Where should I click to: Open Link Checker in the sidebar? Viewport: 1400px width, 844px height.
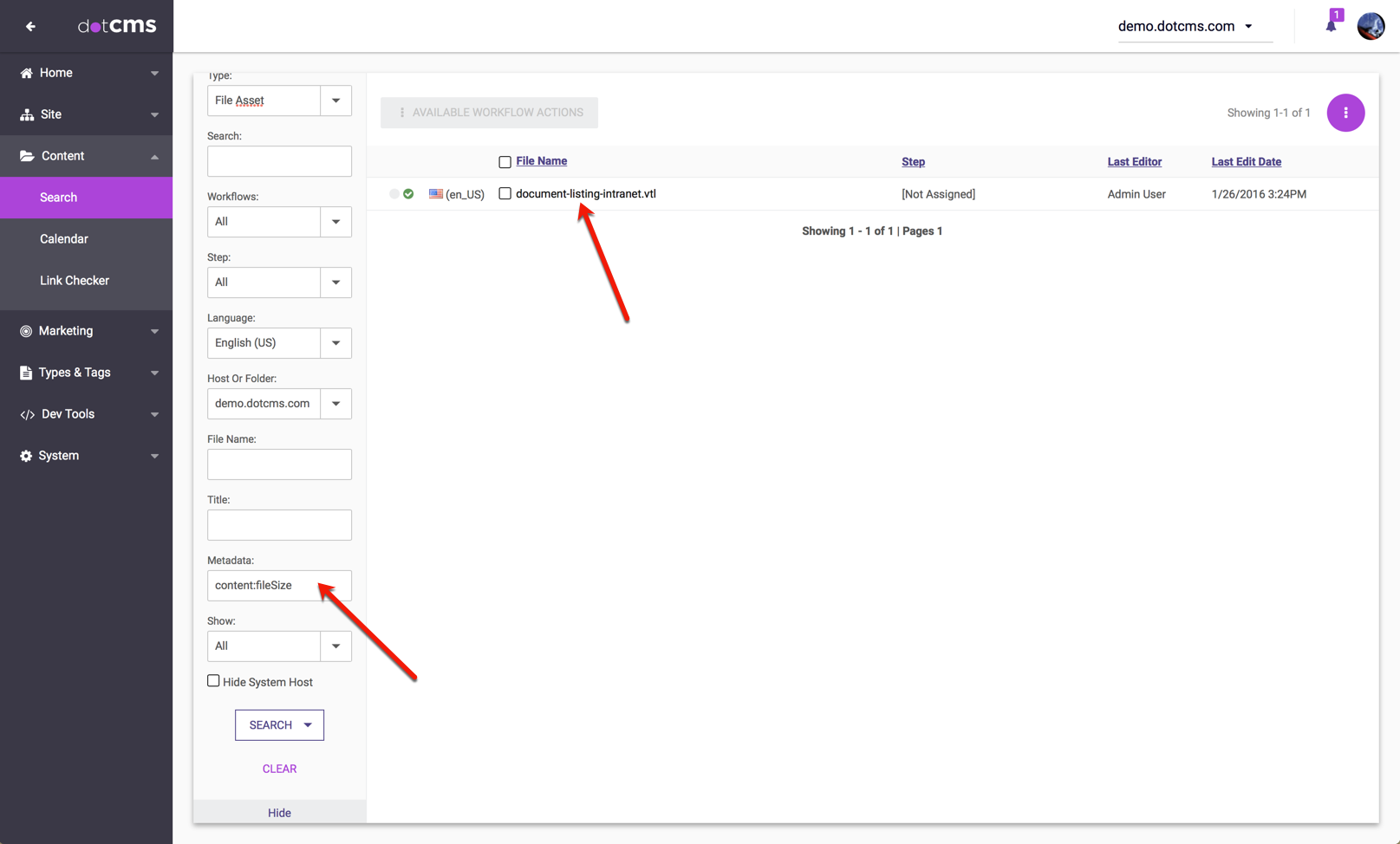(x=75, y=281)
